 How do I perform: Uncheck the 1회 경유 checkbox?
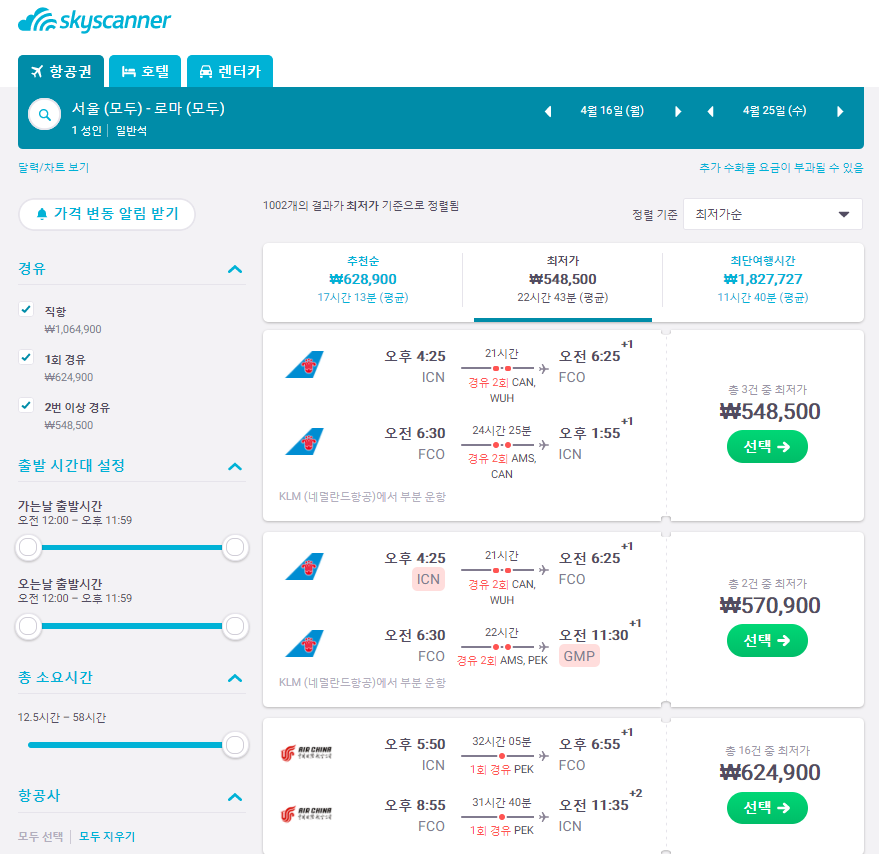[x=27, y=358]
